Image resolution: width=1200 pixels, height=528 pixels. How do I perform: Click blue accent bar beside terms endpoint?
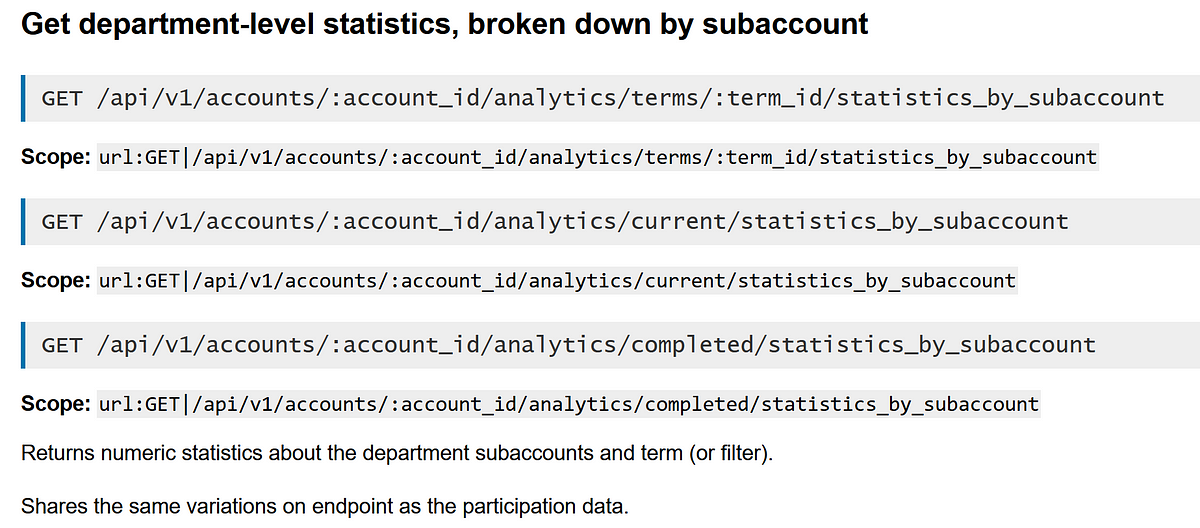23,98
